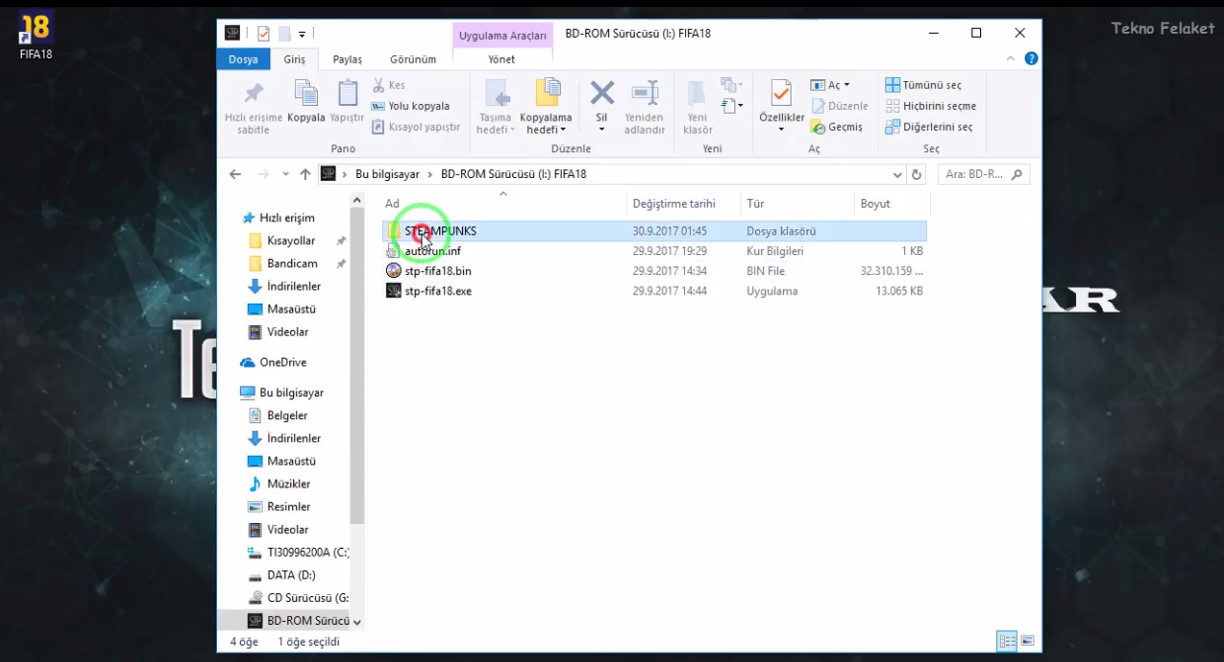Click the help question mark icon
The height and width of the screenshot is (662, 1224).
[1031, 59]
